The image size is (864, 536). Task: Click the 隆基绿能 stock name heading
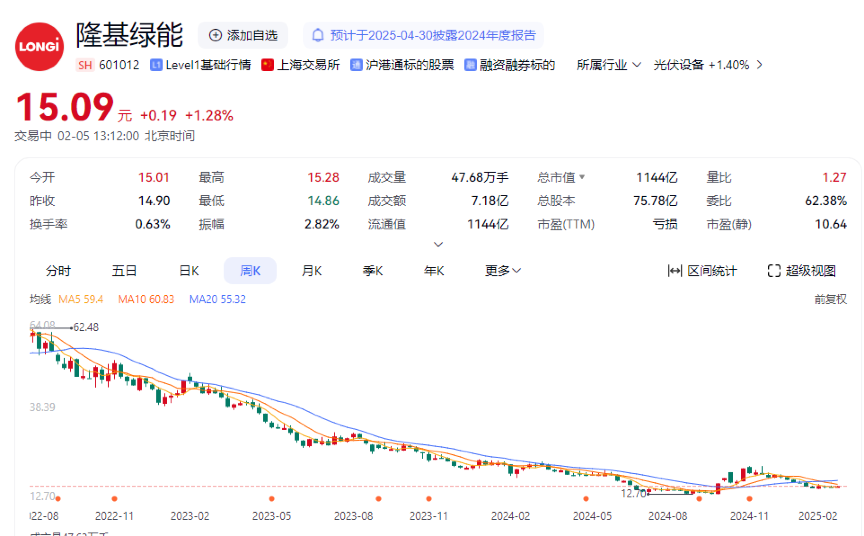[129, 35]
